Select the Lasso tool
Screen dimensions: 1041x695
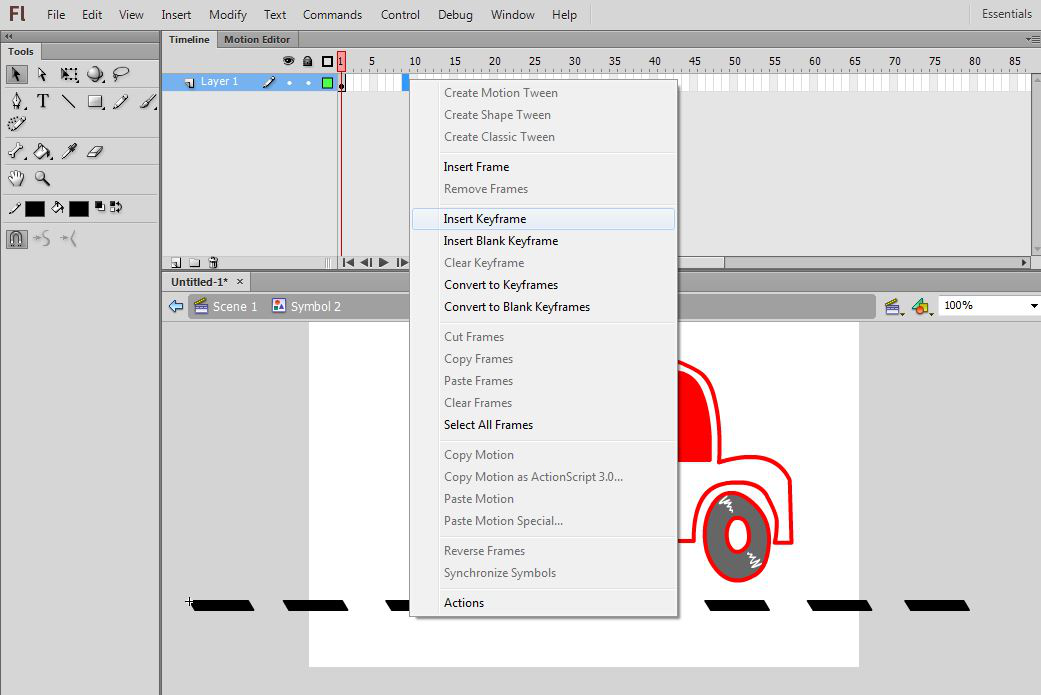[x=121, y=74]
